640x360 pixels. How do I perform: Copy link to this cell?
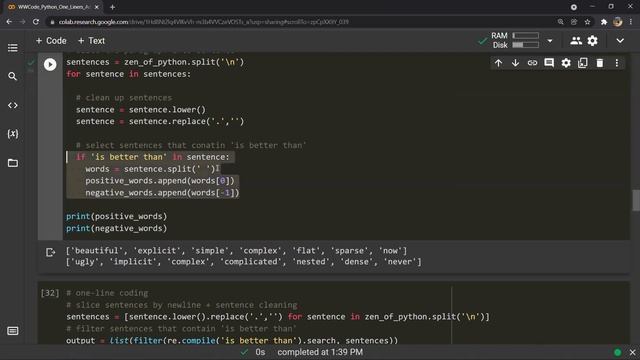click(x=532, y=63)
